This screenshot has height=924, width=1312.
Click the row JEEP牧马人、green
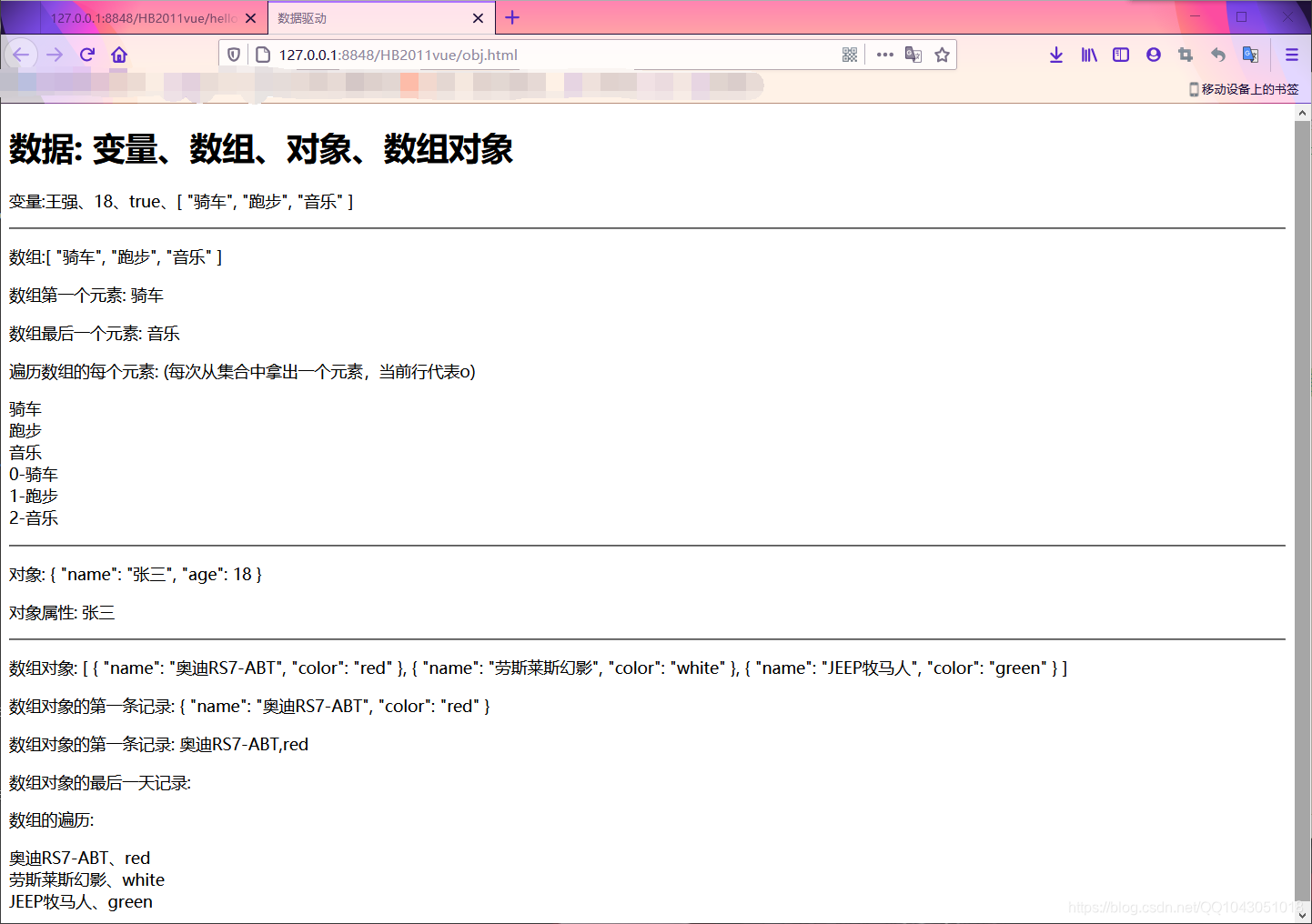point(81,902)
